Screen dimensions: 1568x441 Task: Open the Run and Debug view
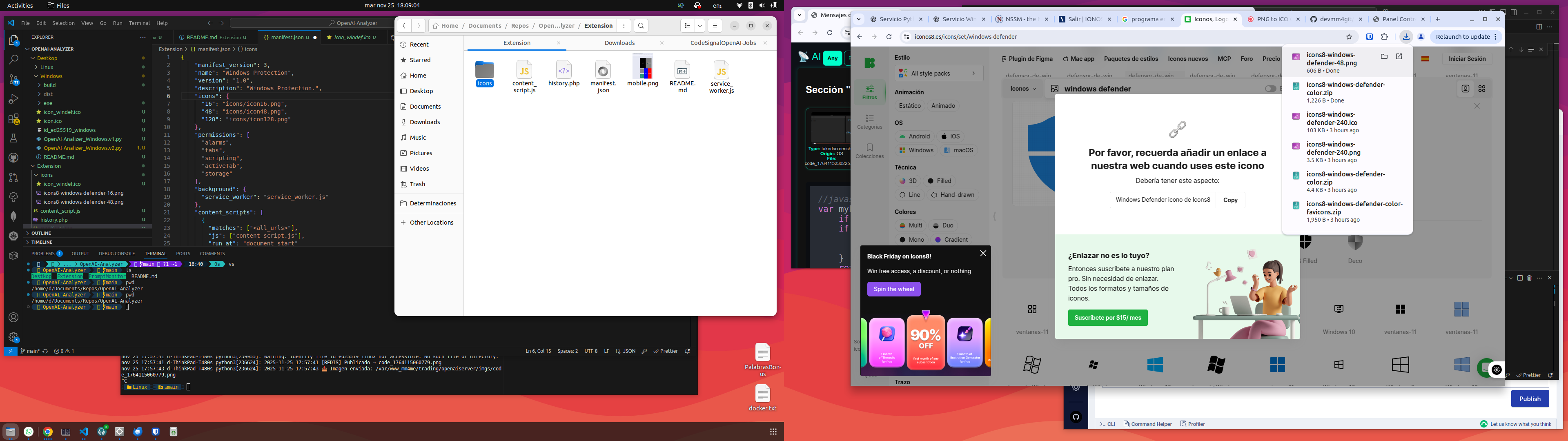coord(13,99)
